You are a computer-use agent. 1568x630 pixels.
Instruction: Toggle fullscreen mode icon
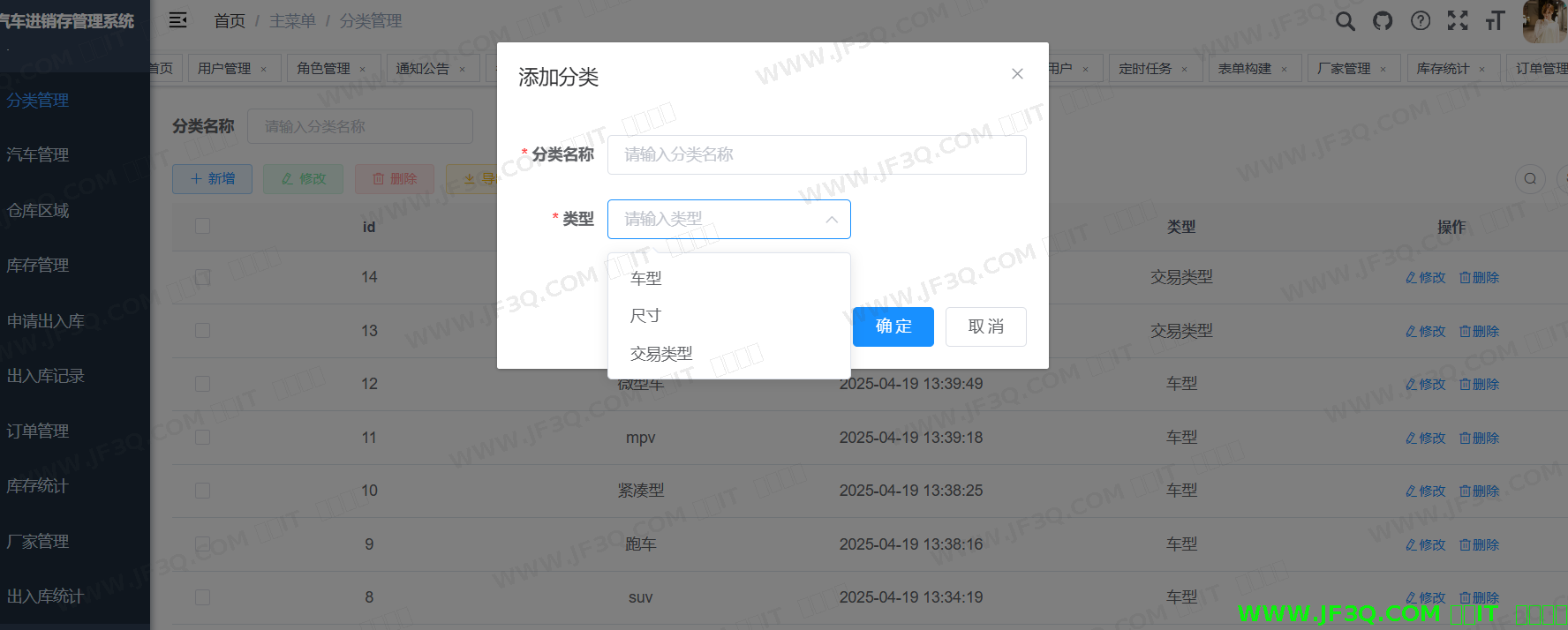pos(1458,21)
